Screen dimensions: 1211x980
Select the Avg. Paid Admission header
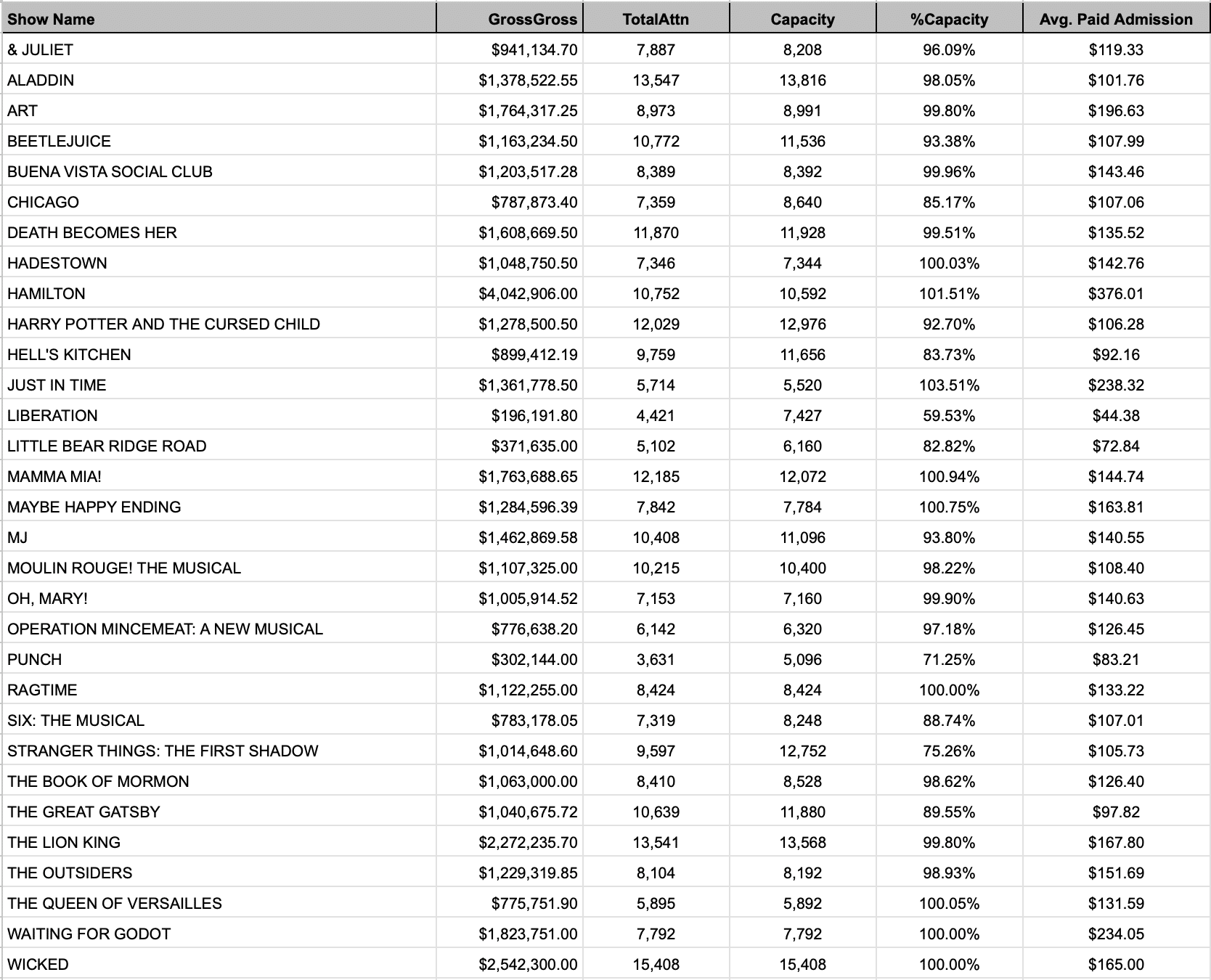(x=1116, y=20)
